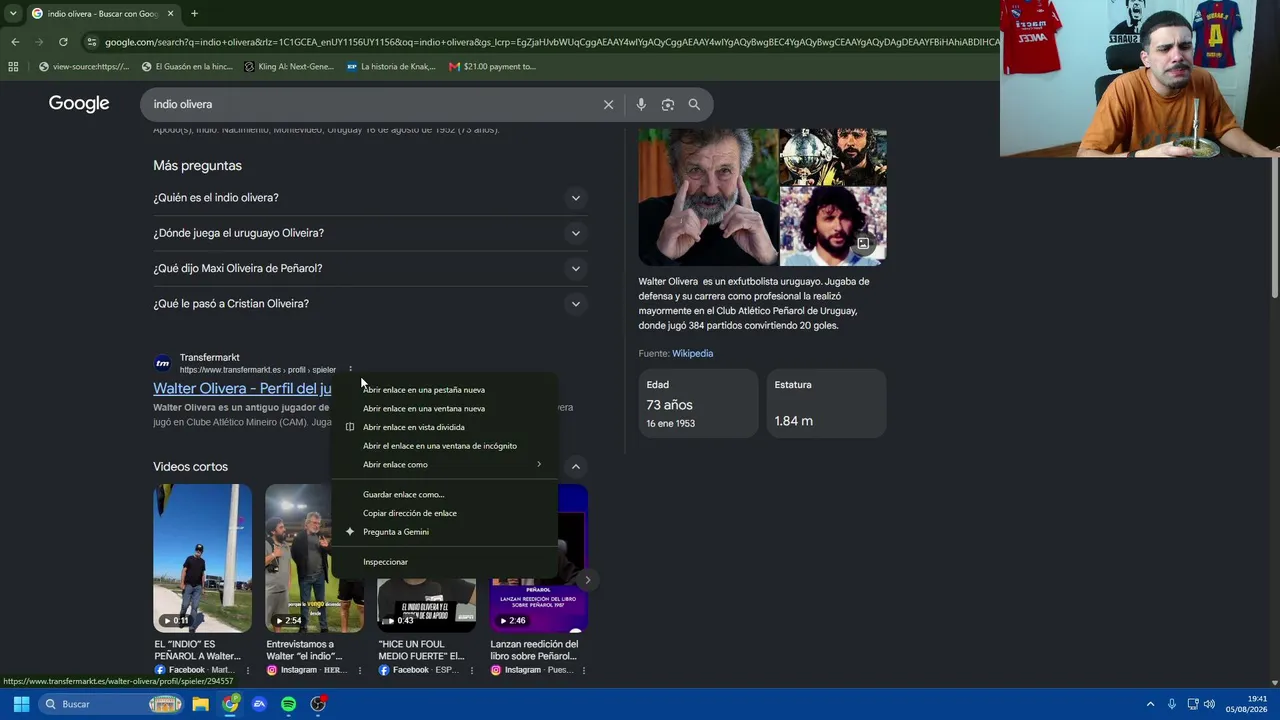Click the address bar URL
Viewport: 1280px width, 720px height.
[550, 42]
